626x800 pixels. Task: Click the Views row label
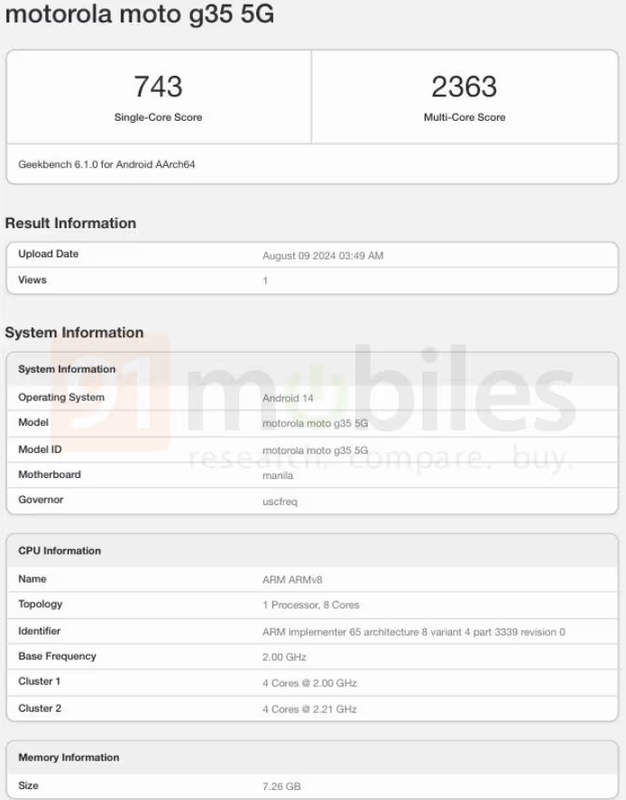(32, 280)
